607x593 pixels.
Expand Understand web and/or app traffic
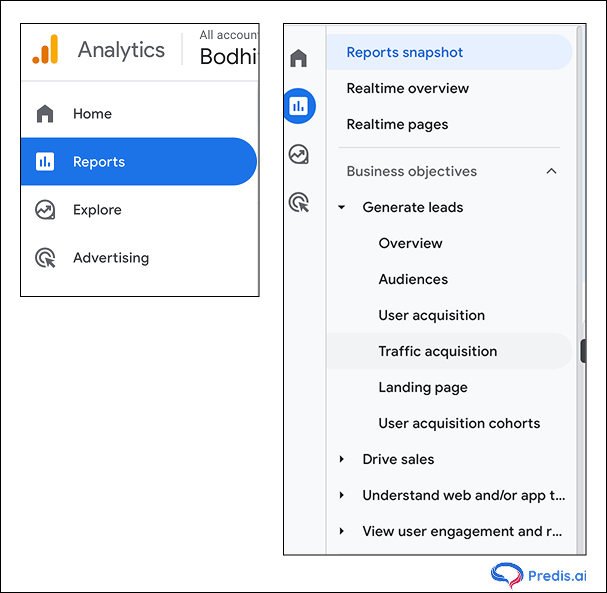click(x=342, y=496)
